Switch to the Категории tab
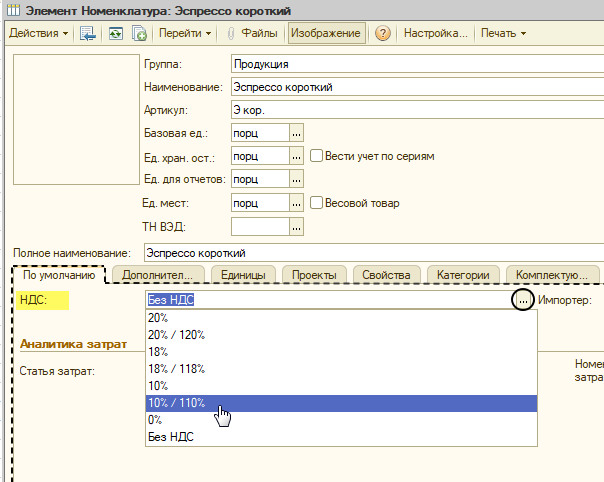The height and width of the screenshot is (482, 604). click(x=463, y=275)
